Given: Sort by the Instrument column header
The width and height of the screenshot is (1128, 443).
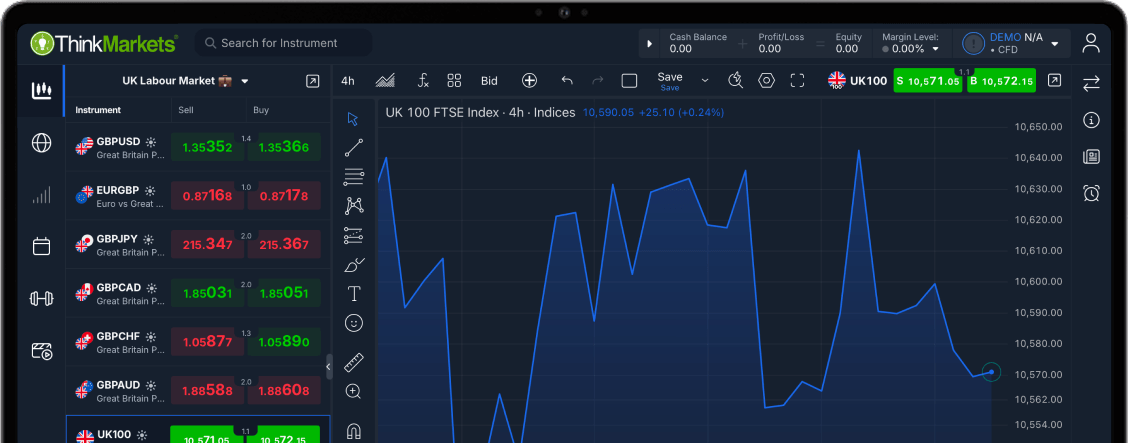Looking at the screenshot, I should coord(98,110).
